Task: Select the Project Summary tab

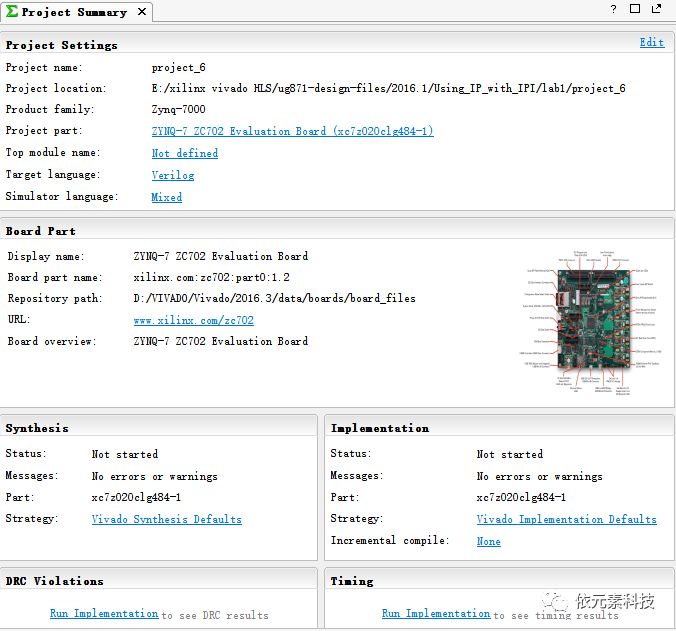Action: tap(75, 12)
